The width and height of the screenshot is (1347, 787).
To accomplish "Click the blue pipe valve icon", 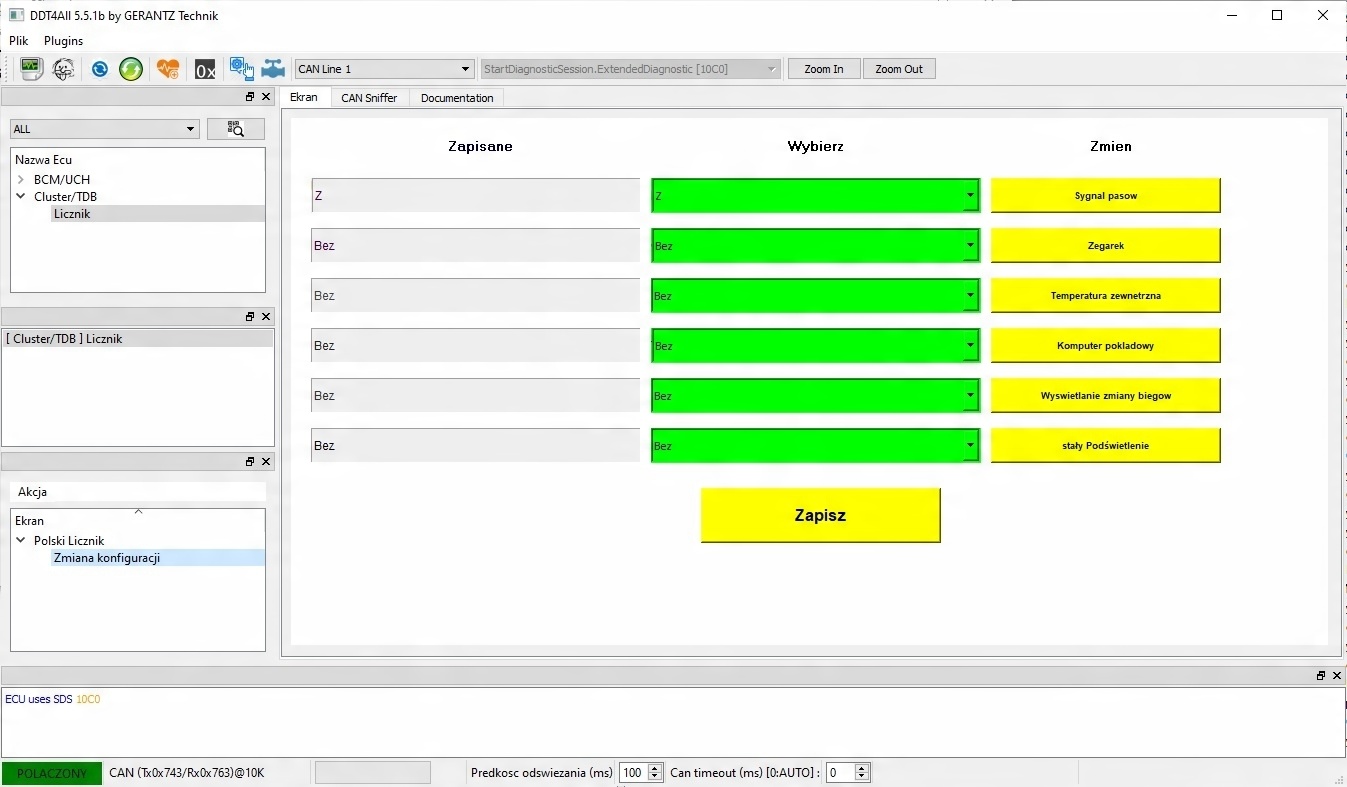I will (272, 69).
